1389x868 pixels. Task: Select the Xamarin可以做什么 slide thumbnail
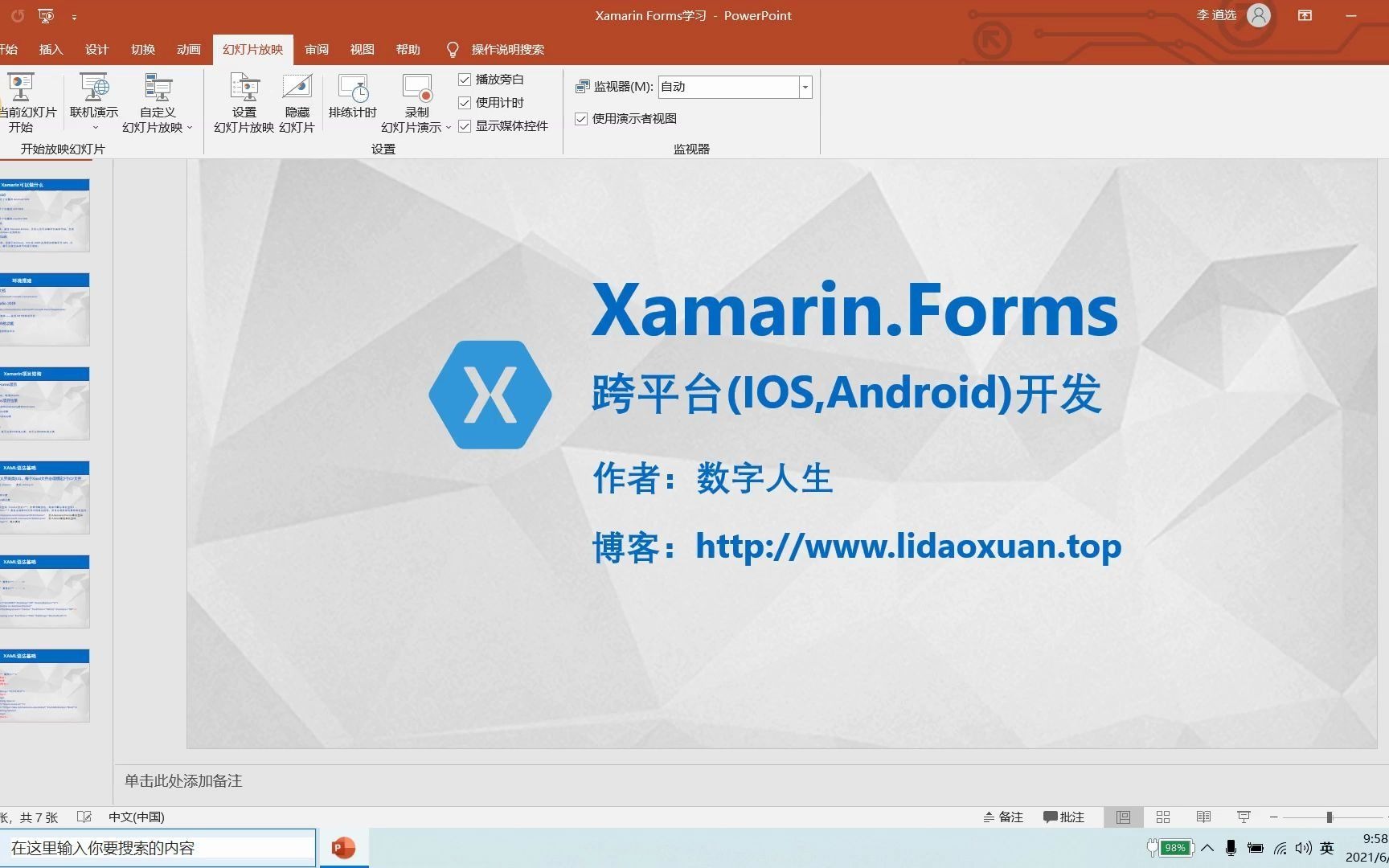(x=44, y=215)
